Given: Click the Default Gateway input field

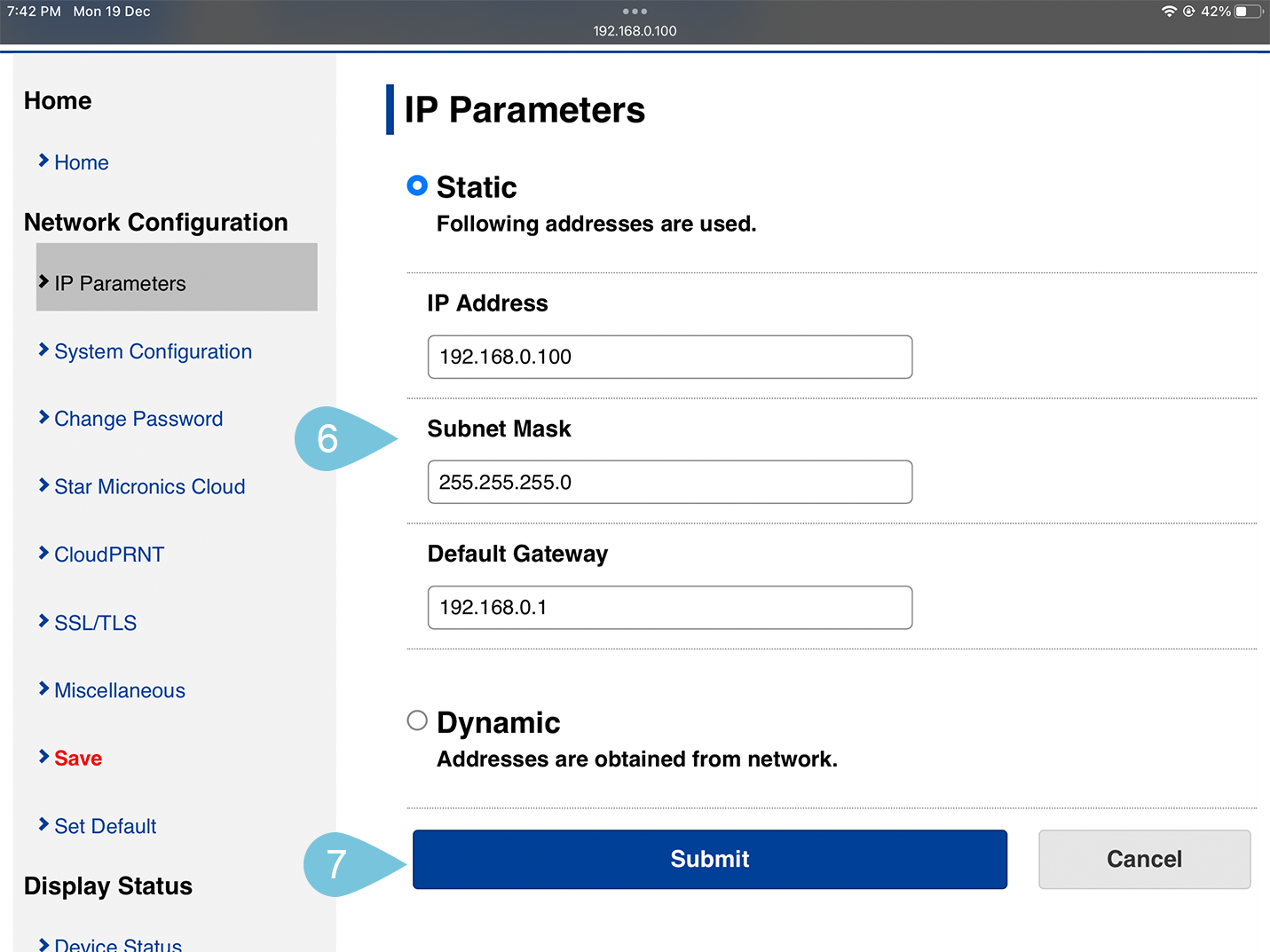Looking at the screenshot, I should tap(669, 608).
